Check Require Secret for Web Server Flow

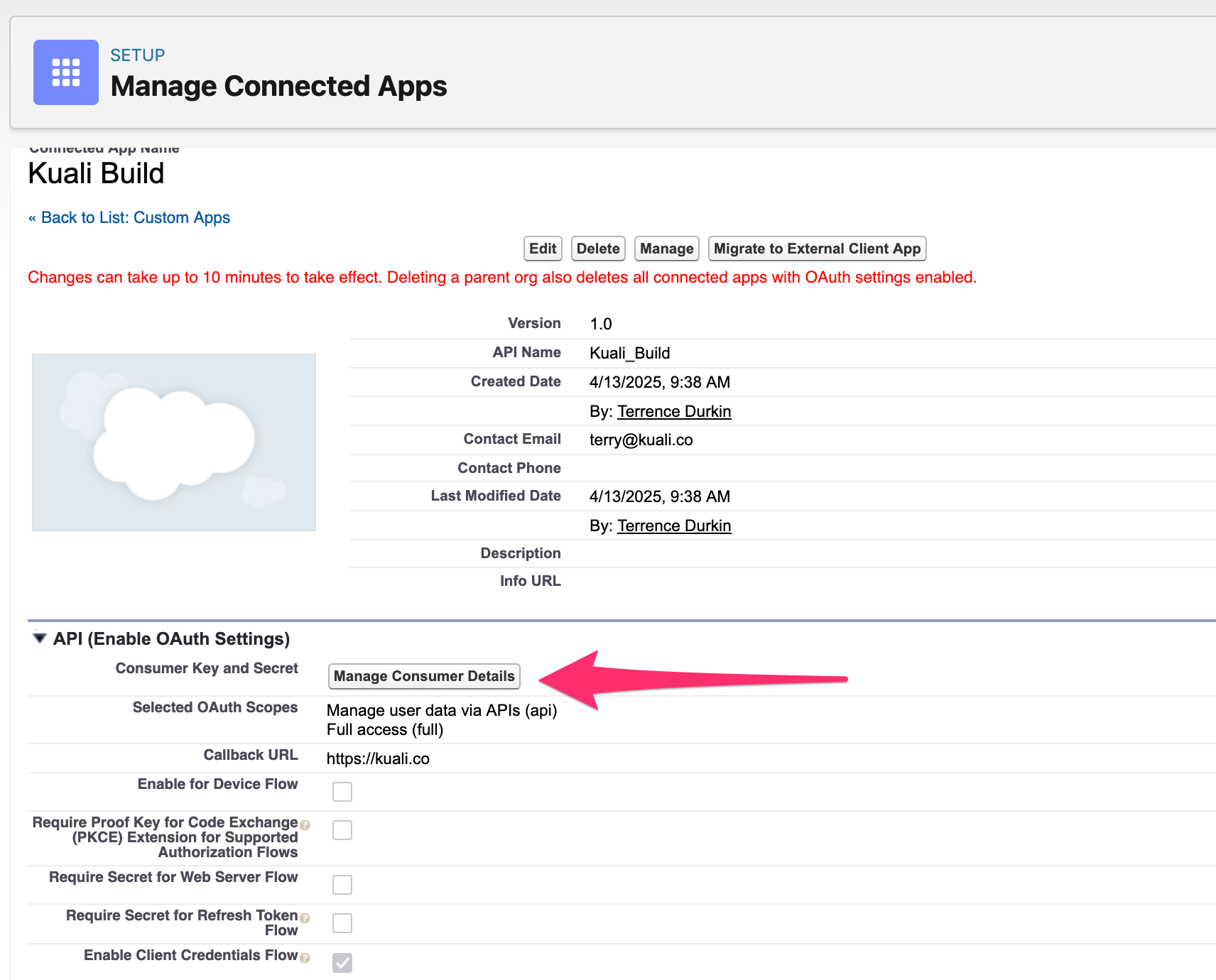point(342,884)
